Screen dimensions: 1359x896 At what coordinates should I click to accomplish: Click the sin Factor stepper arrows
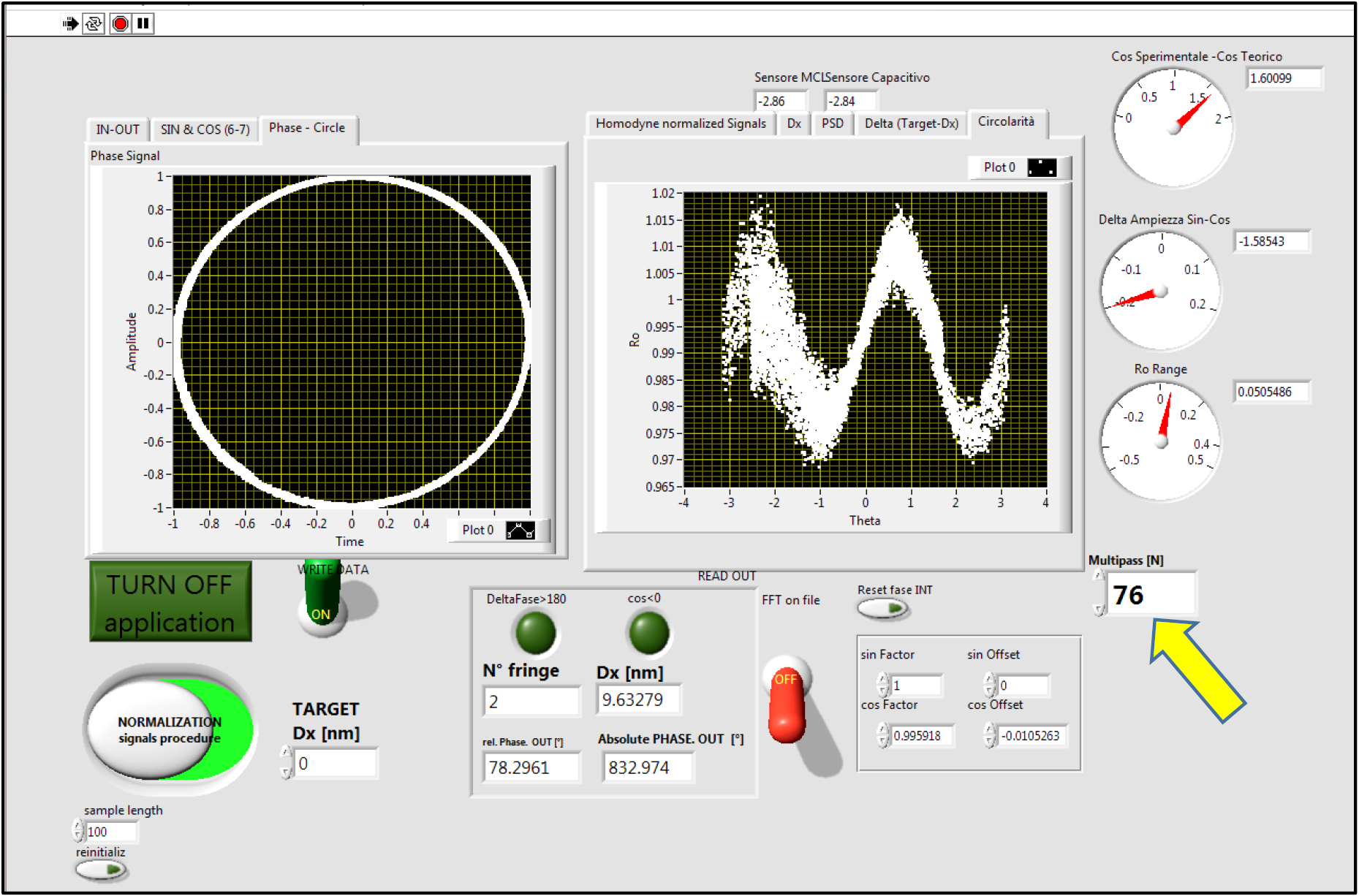pyautogui.click(x=883, y=686)
